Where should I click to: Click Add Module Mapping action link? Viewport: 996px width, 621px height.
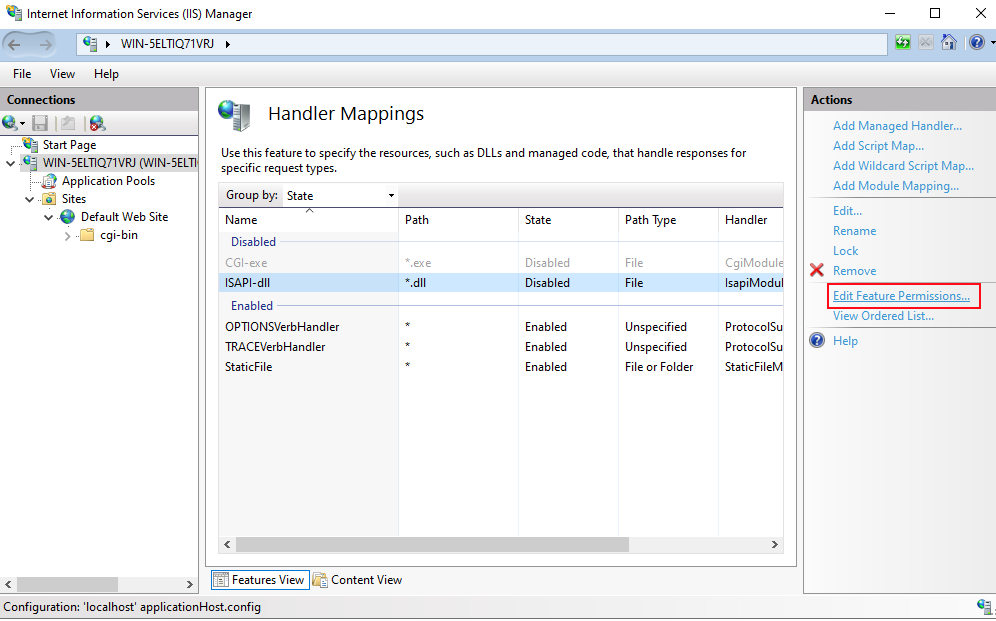(x=895, y=186)
